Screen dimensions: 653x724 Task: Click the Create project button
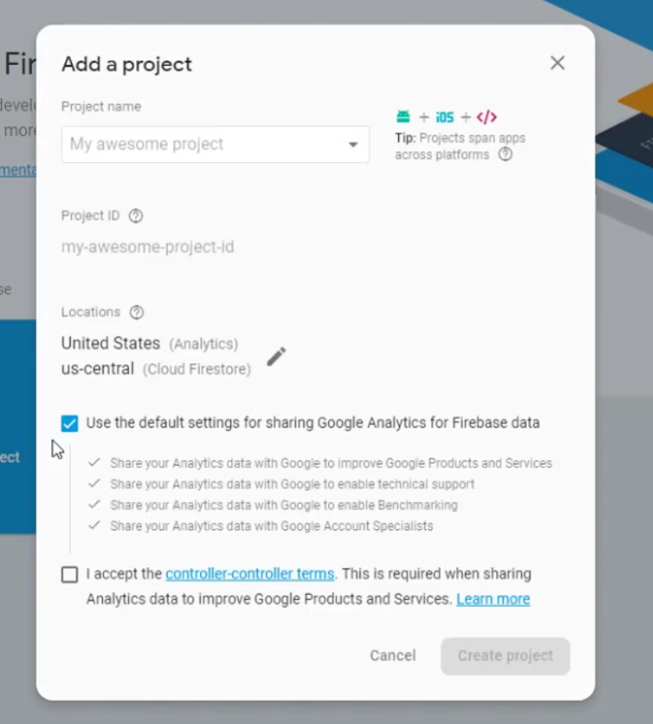505,656
